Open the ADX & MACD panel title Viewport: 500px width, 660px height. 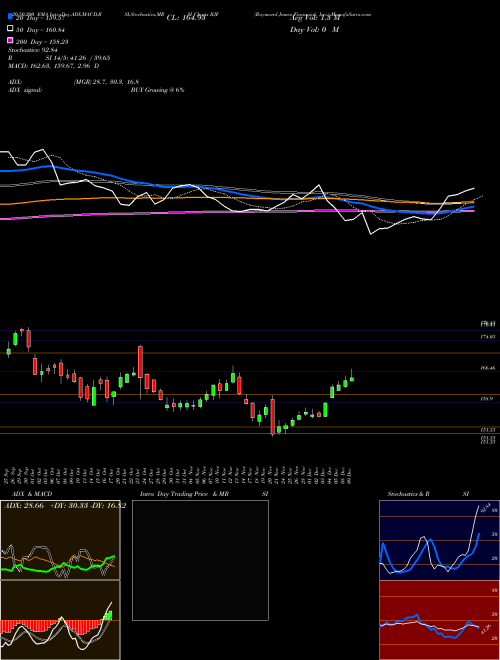[x=32, y=494]
